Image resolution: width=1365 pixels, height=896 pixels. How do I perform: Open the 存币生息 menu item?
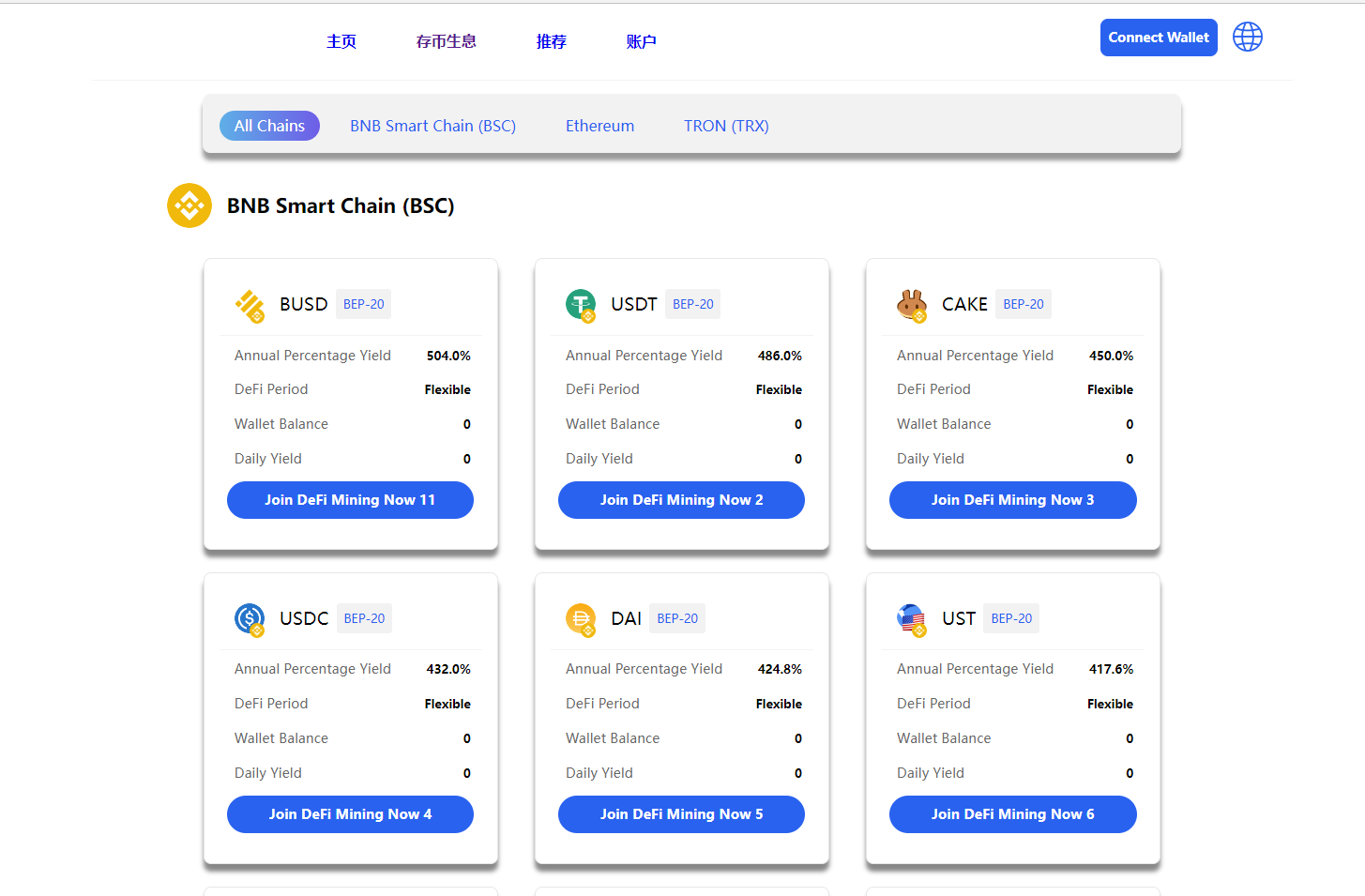(447, 41)
